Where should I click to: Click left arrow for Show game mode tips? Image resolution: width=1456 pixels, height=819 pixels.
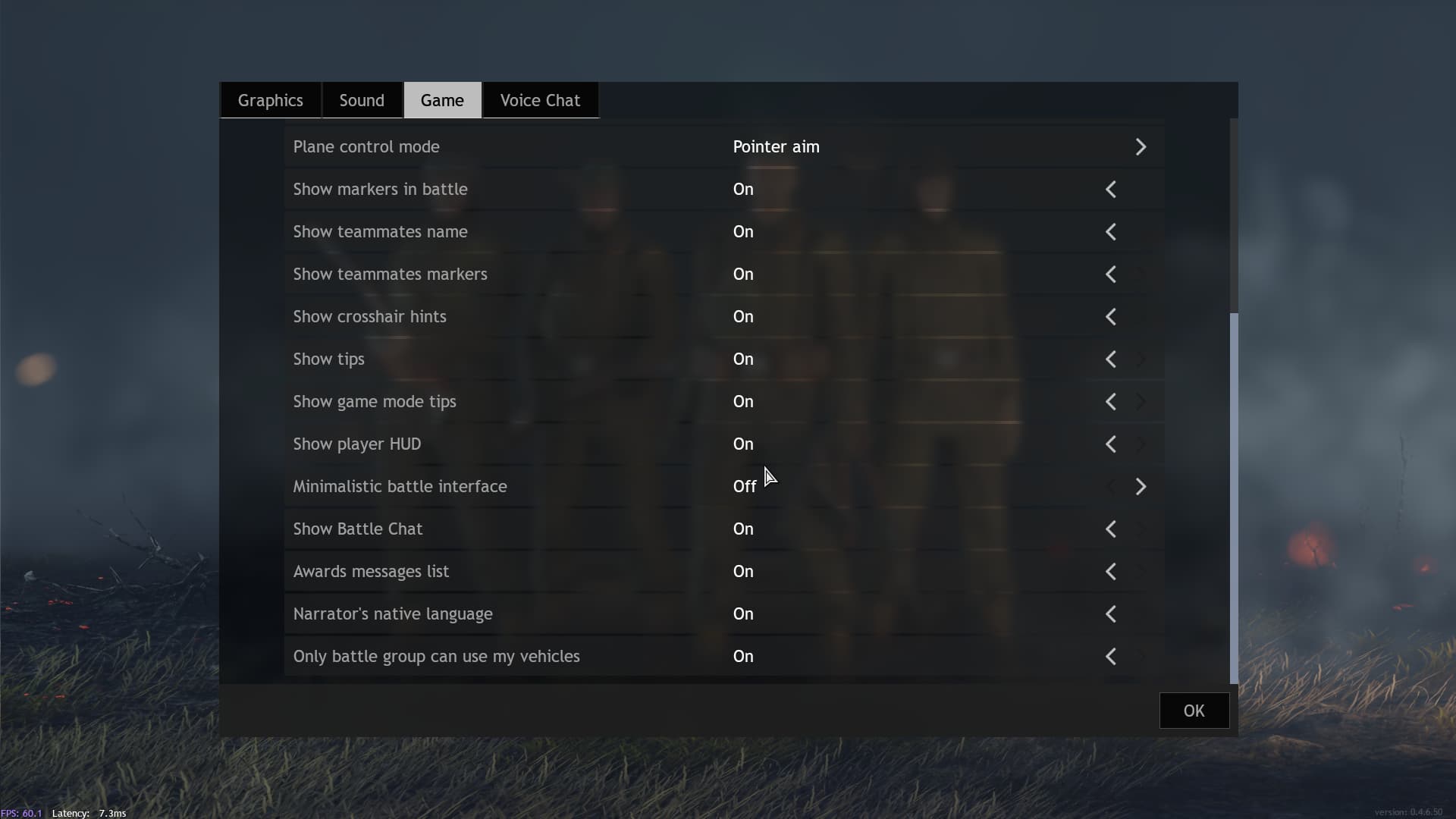click(x=1111, y=402)
